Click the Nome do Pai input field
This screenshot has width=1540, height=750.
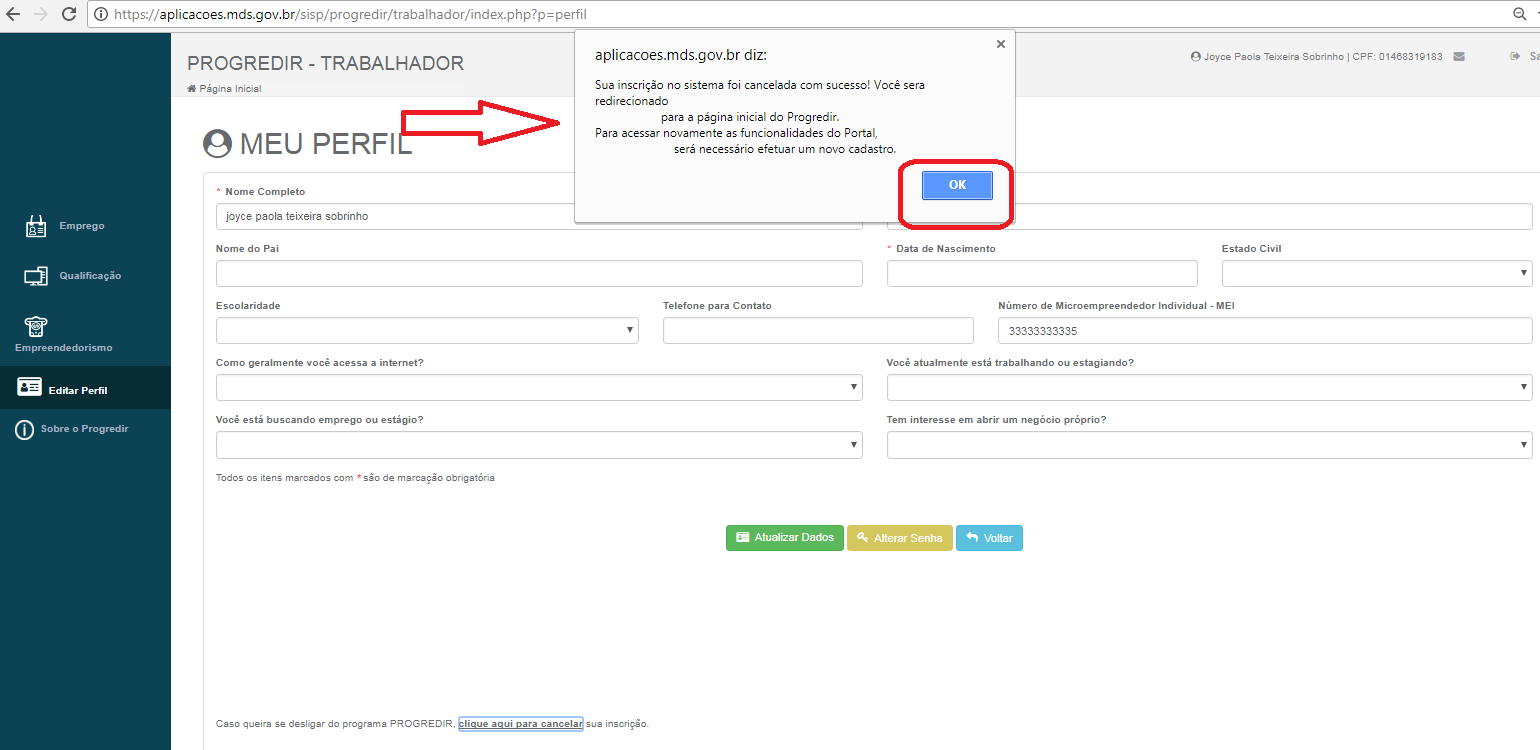[x=539, y=274]
